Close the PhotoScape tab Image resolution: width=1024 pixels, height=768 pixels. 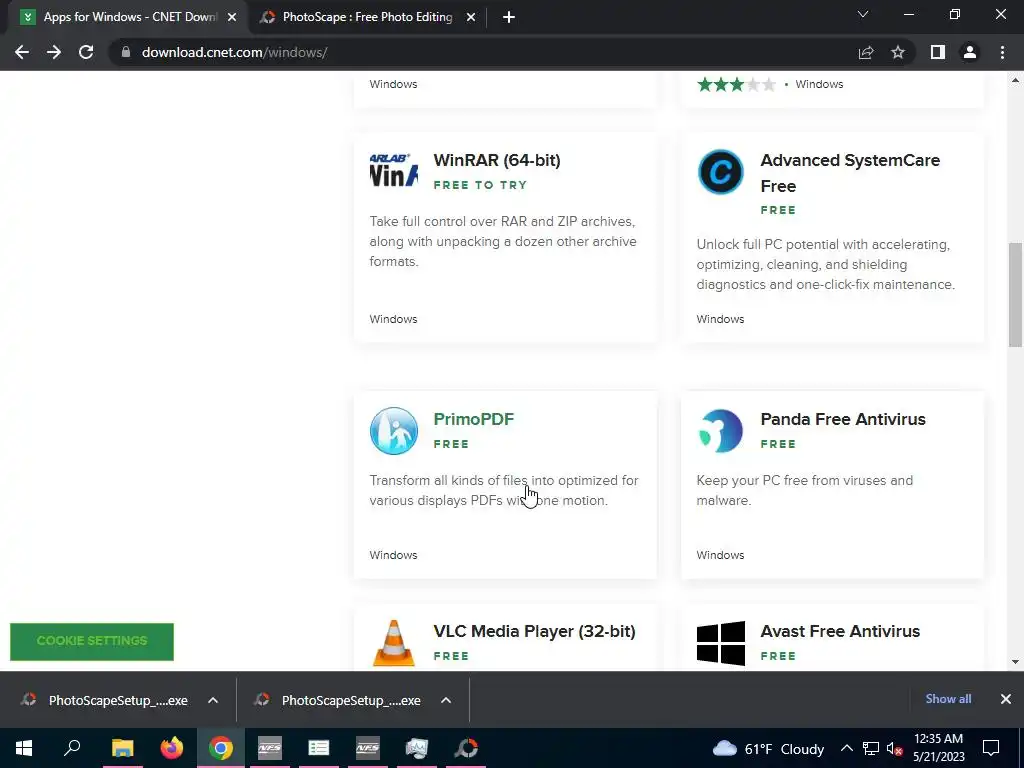pyautogui.click(x=471, y=17)
